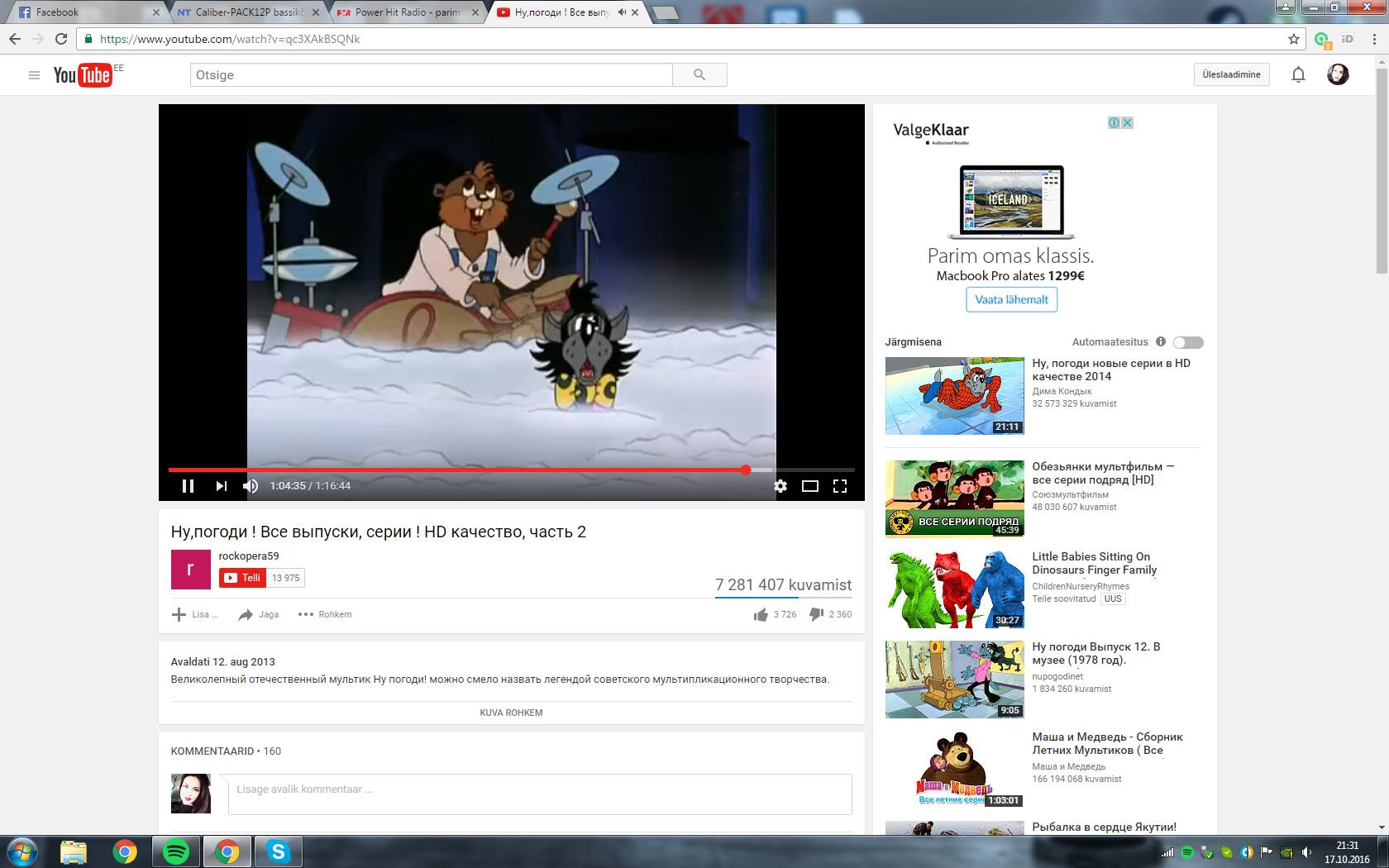Bookmark this page with the star
This screenshot has height=868, width=1389.
click(1294, 39)
